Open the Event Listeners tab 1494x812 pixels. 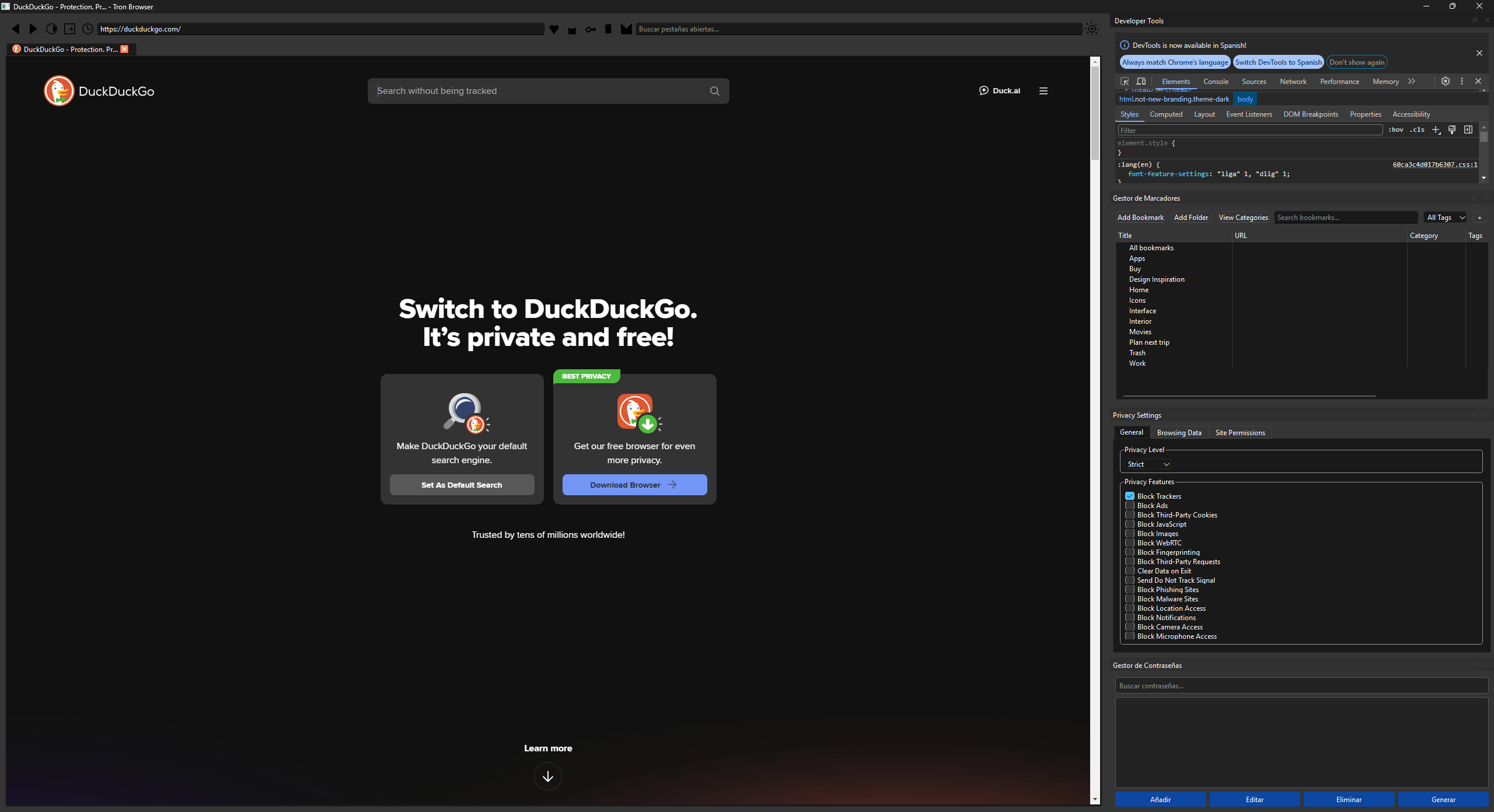1249,114
